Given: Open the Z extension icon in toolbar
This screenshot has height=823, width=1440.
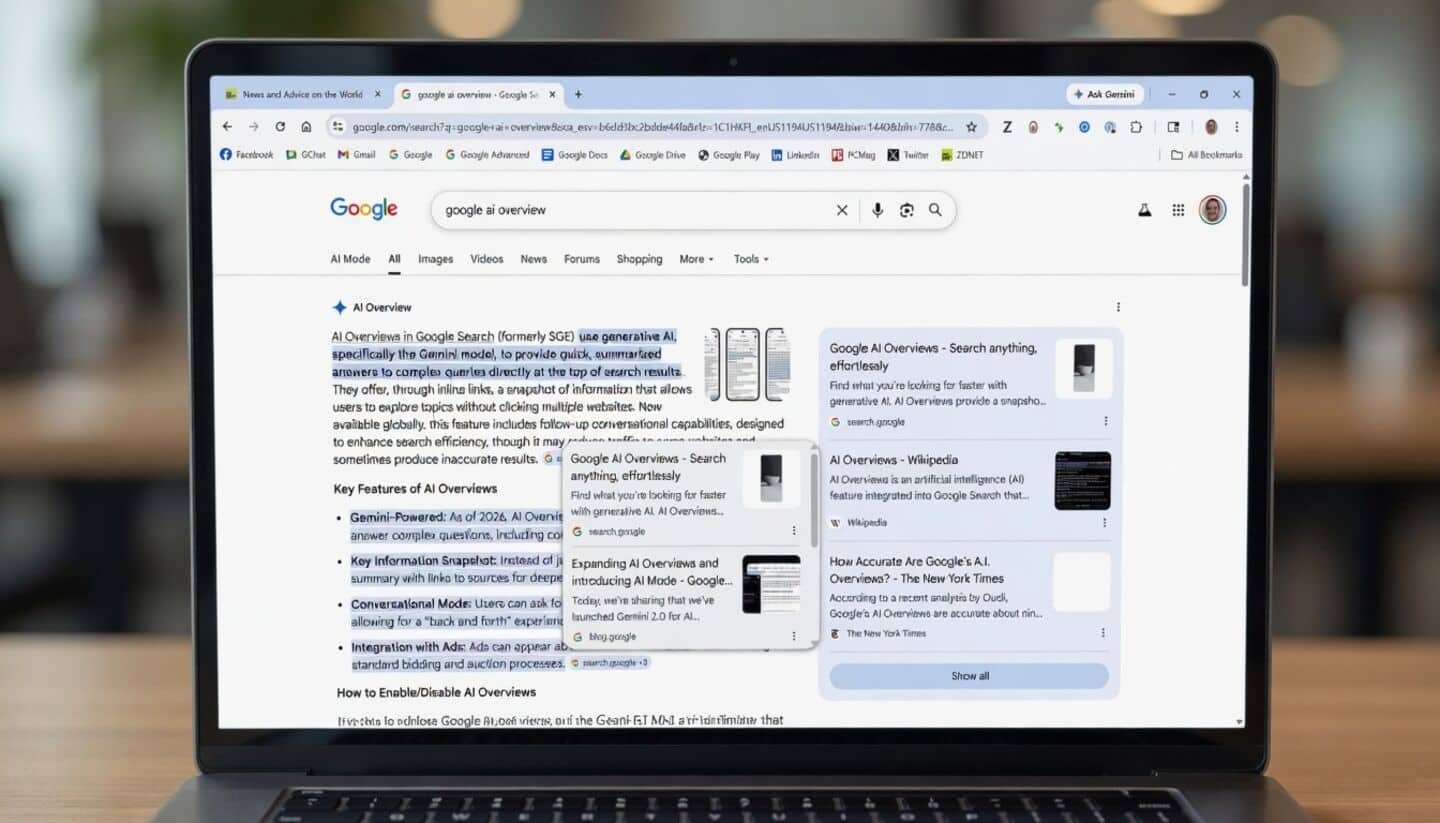Looking at the screenshot, I should pyautogui.click(x=1007, y=127).
